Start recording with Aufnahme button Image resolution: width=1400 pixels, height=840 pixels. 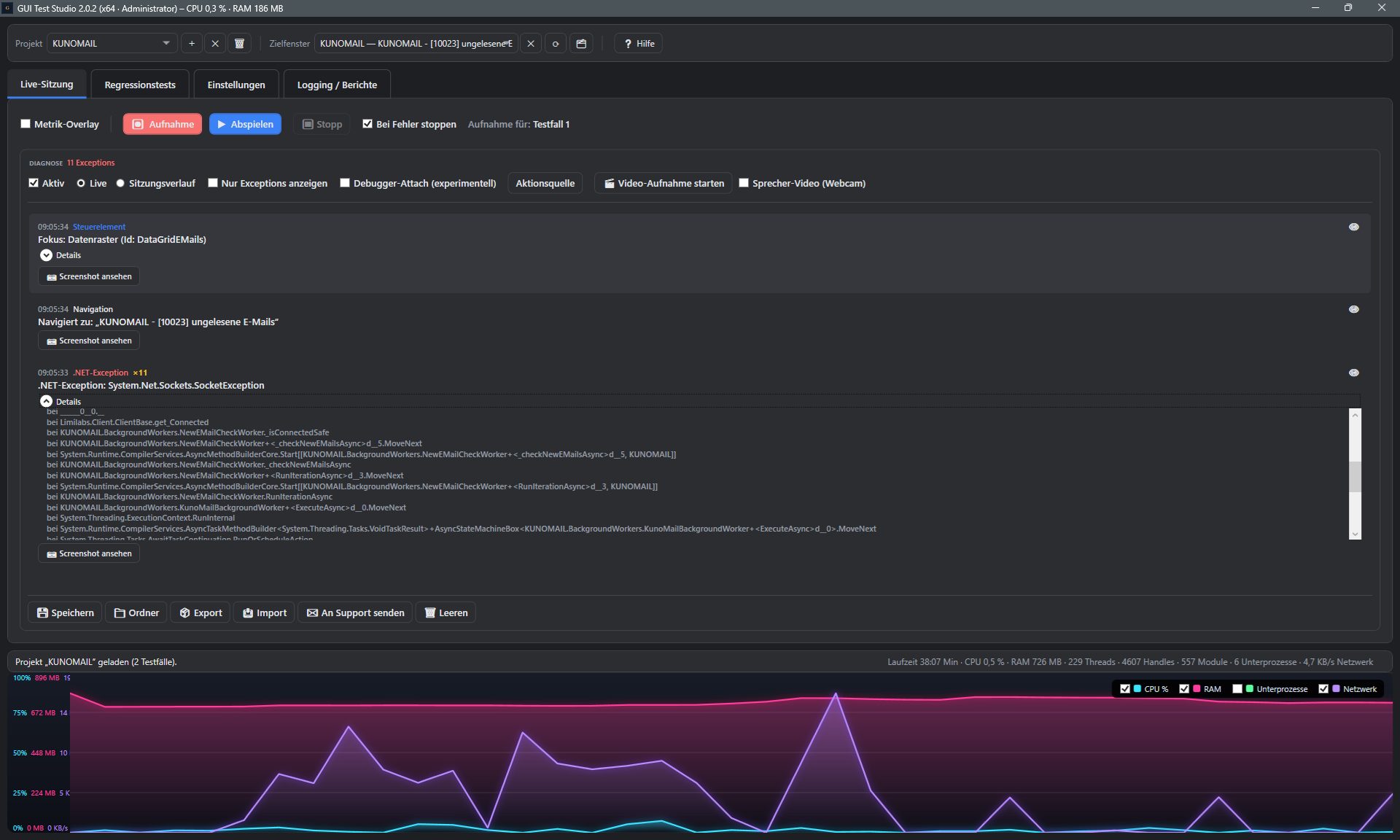click(163, 124)
